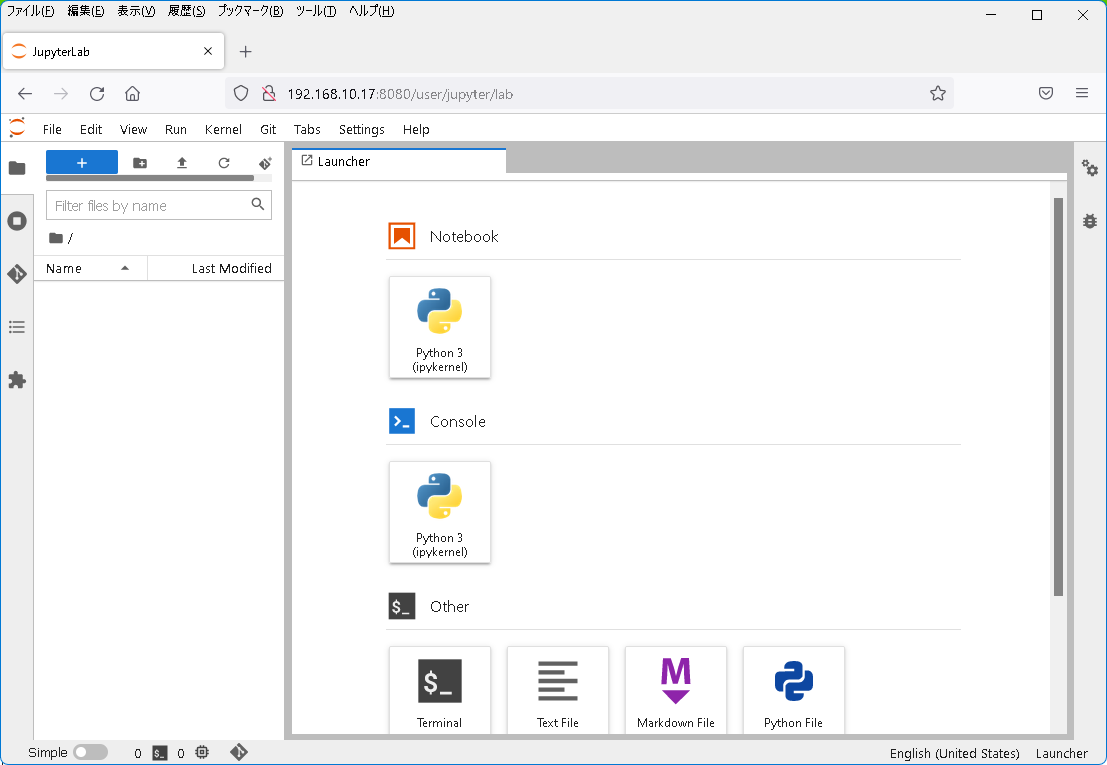Open the Debugger bug icon
The width and height of the screenshot is (1107, 765).
(1090, 221)
